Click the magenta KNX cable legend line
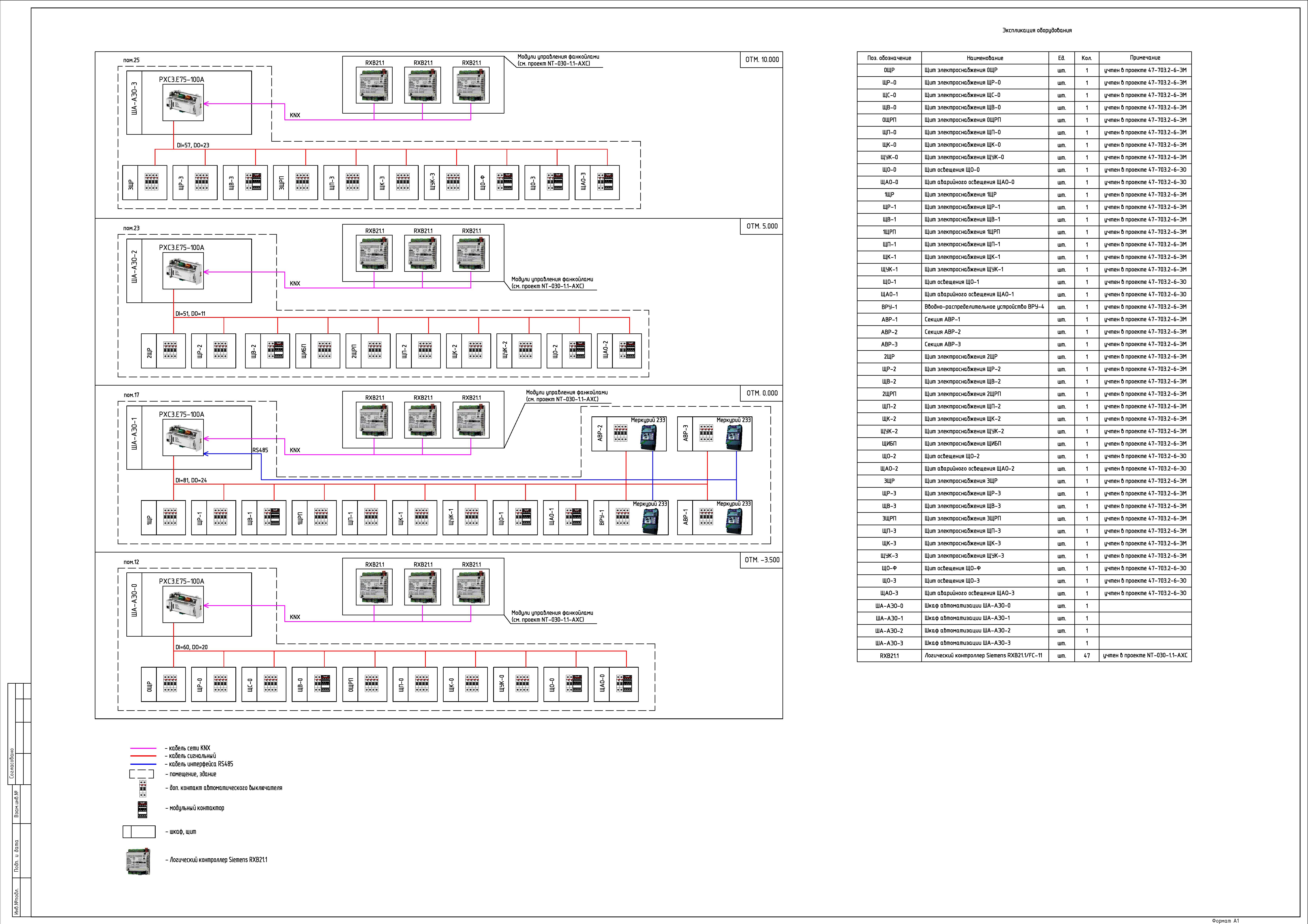1308x924 pixels. pos(143,748)
